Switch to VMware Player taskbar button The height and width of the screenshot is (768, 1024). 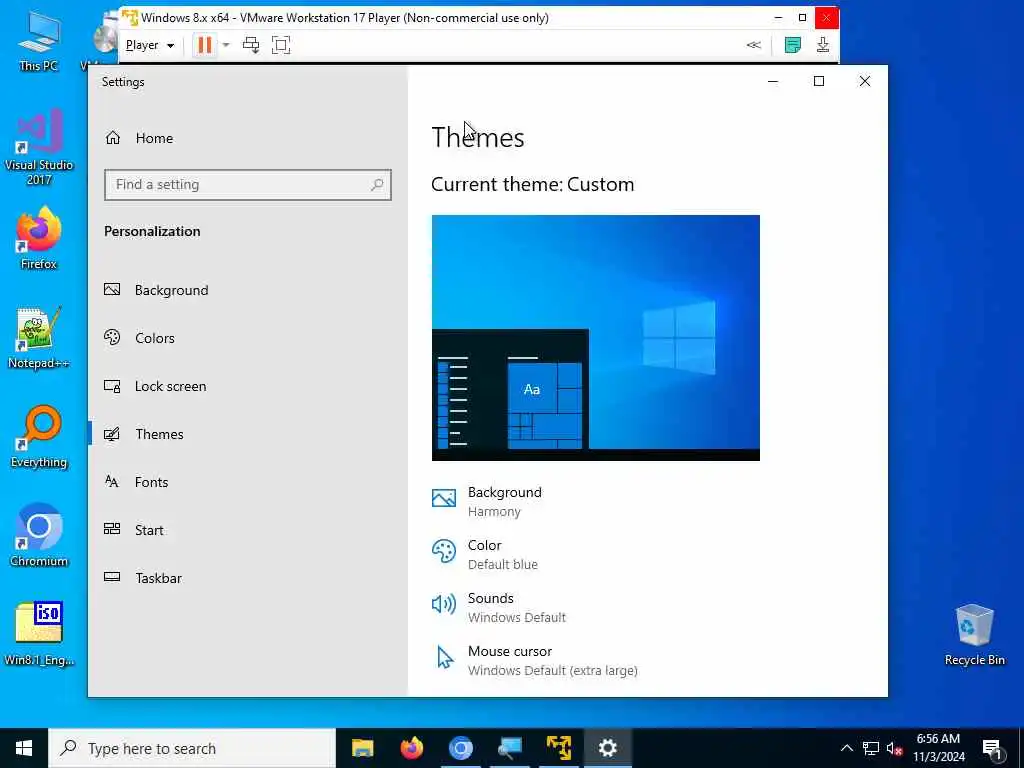click(x=559, y=748)
